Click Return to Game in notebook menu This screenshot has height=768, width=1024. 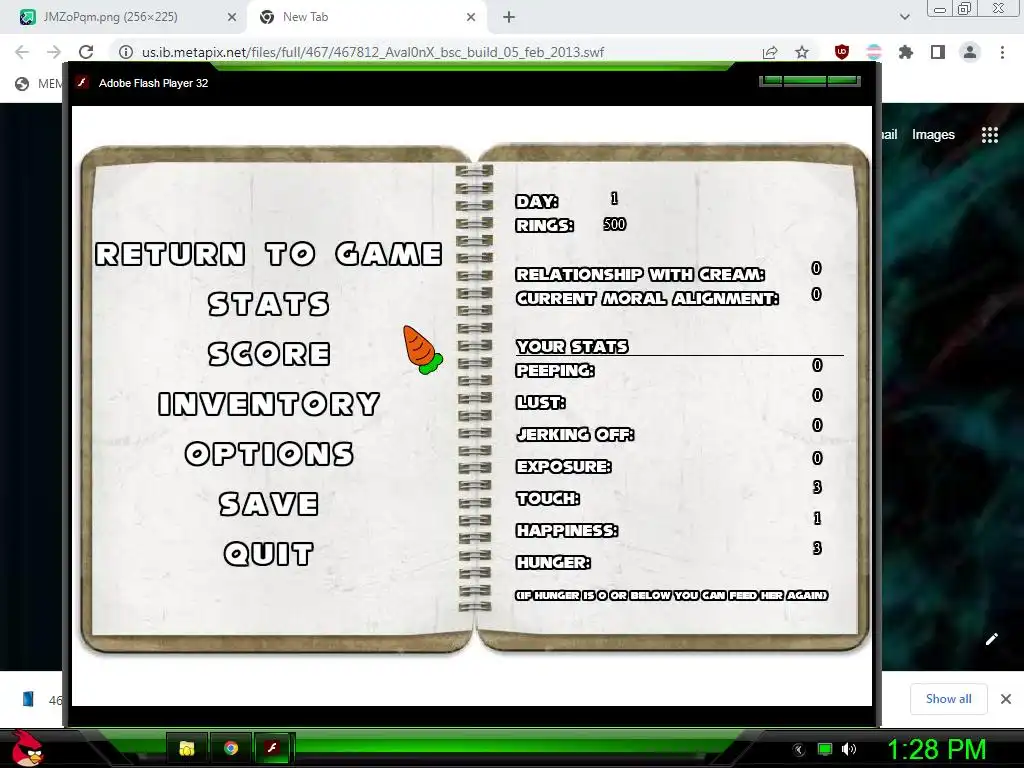point(268,254)
